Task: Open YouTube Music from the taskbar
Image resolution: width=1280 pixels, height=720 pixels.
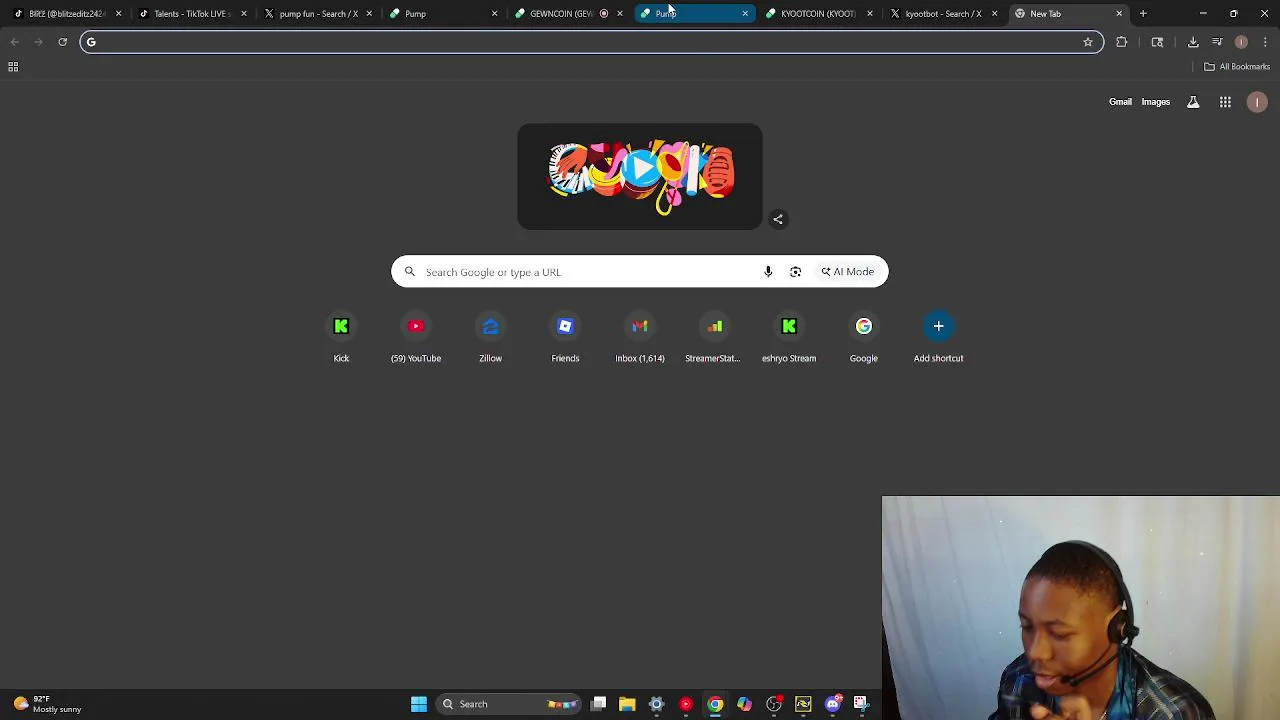Action: [686, 704]
